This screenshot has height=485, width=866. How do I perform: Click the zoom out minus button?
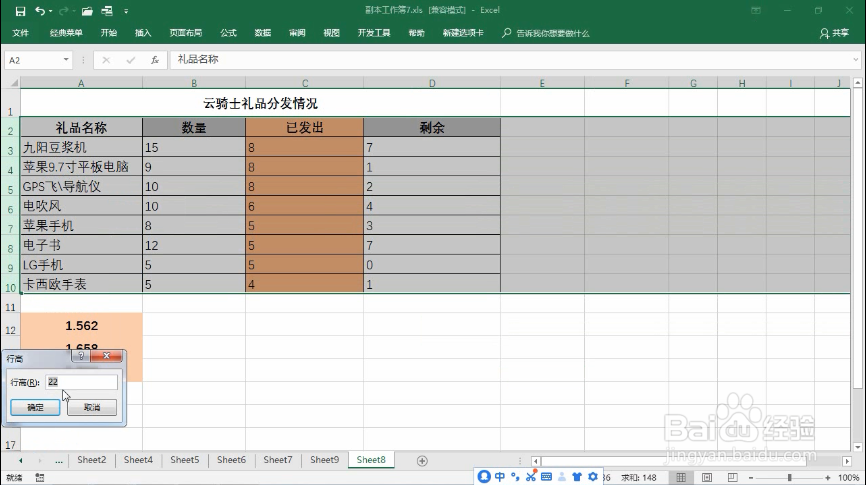751,478
